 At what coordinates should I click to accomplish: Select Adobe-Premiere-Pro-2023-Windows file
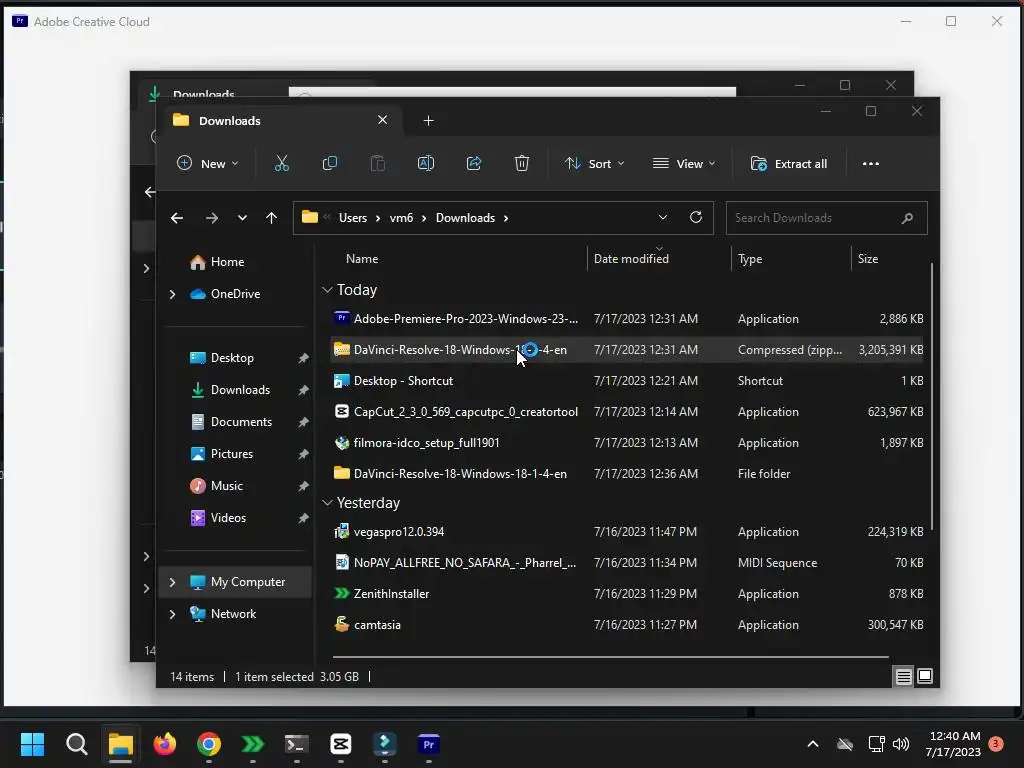(x=627, y=319)
